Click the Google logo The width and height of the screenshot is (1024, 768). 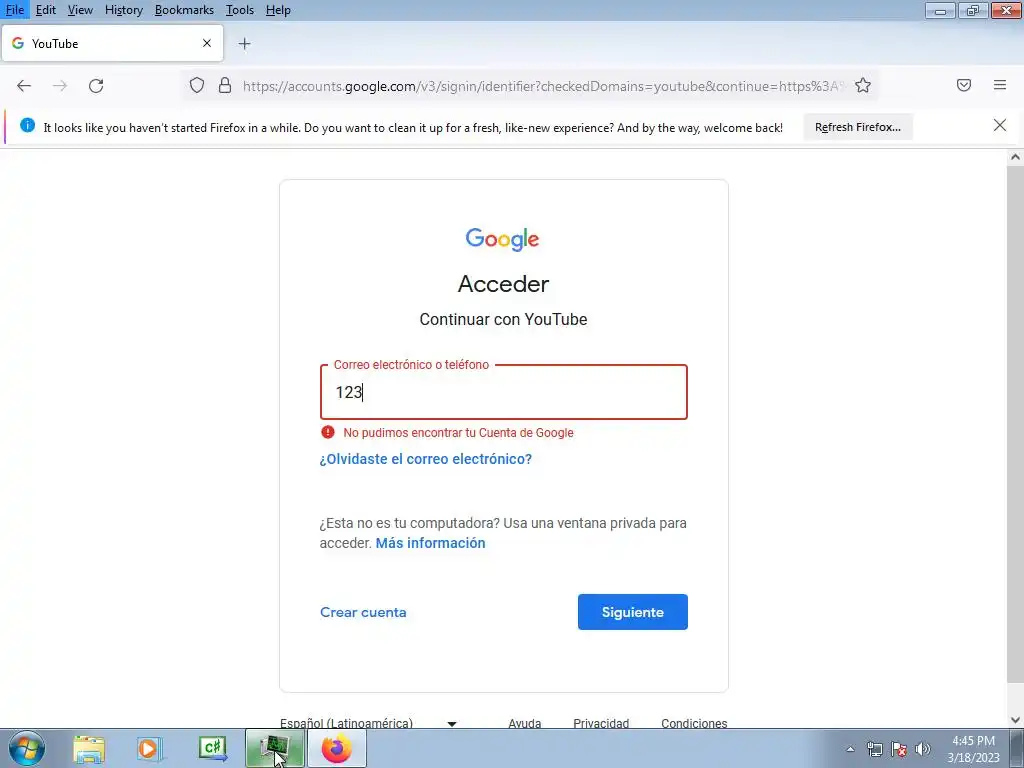[502, 240]
